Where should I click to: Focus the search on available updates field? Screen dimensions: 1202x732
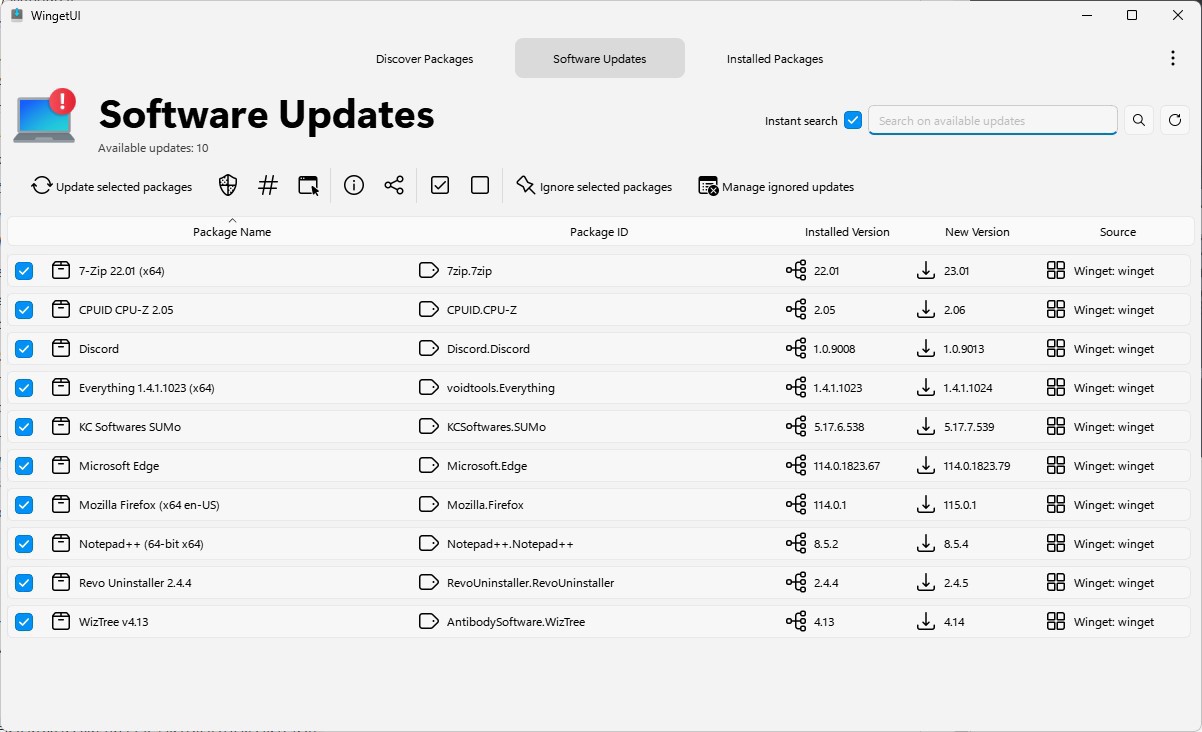click(x=992, y=121)
